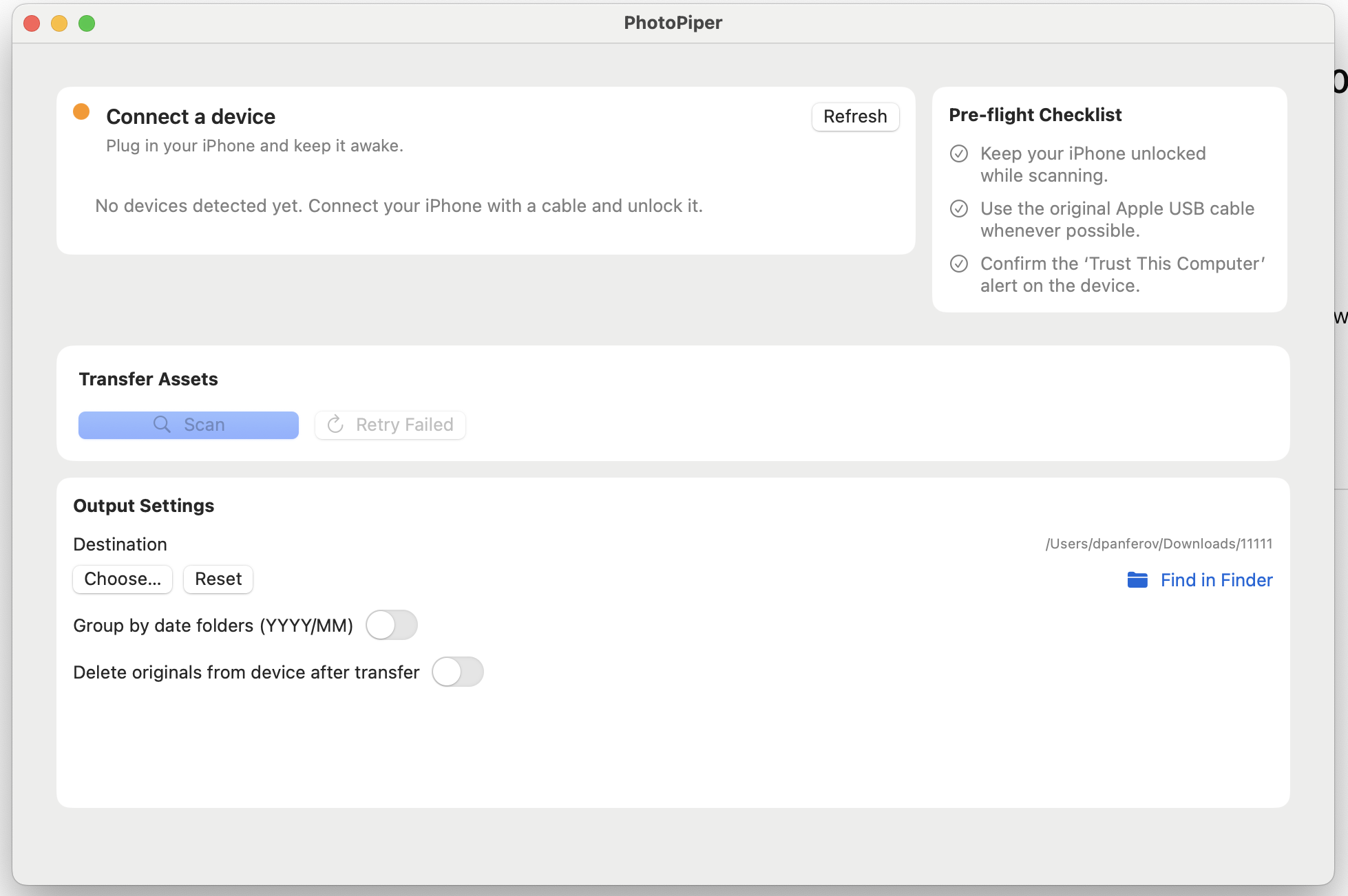Click the magnifying glass icon in Scan button

coord(162,425)
